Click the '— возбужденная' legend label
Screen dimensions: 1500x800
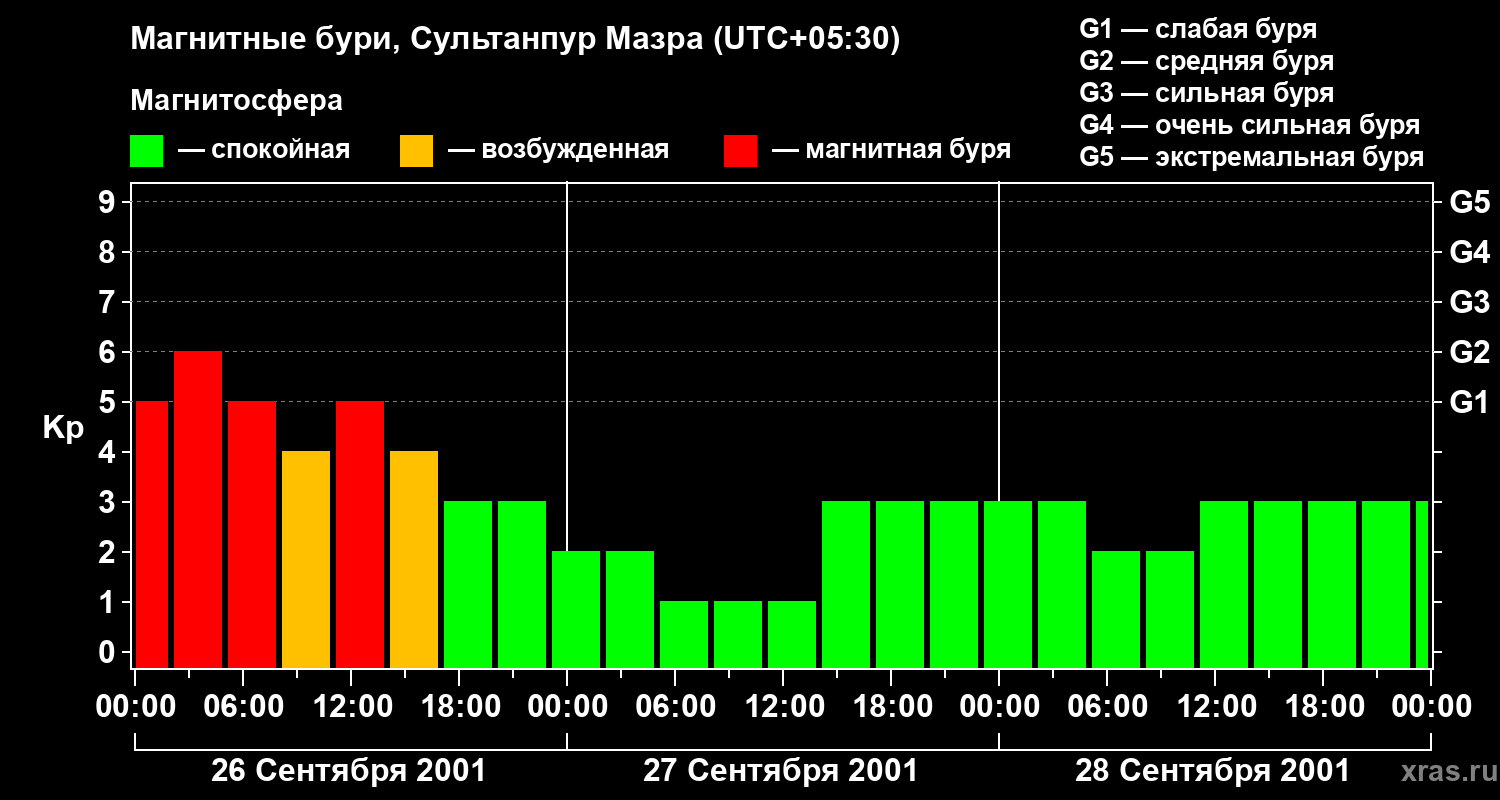(x=558, y=151)
